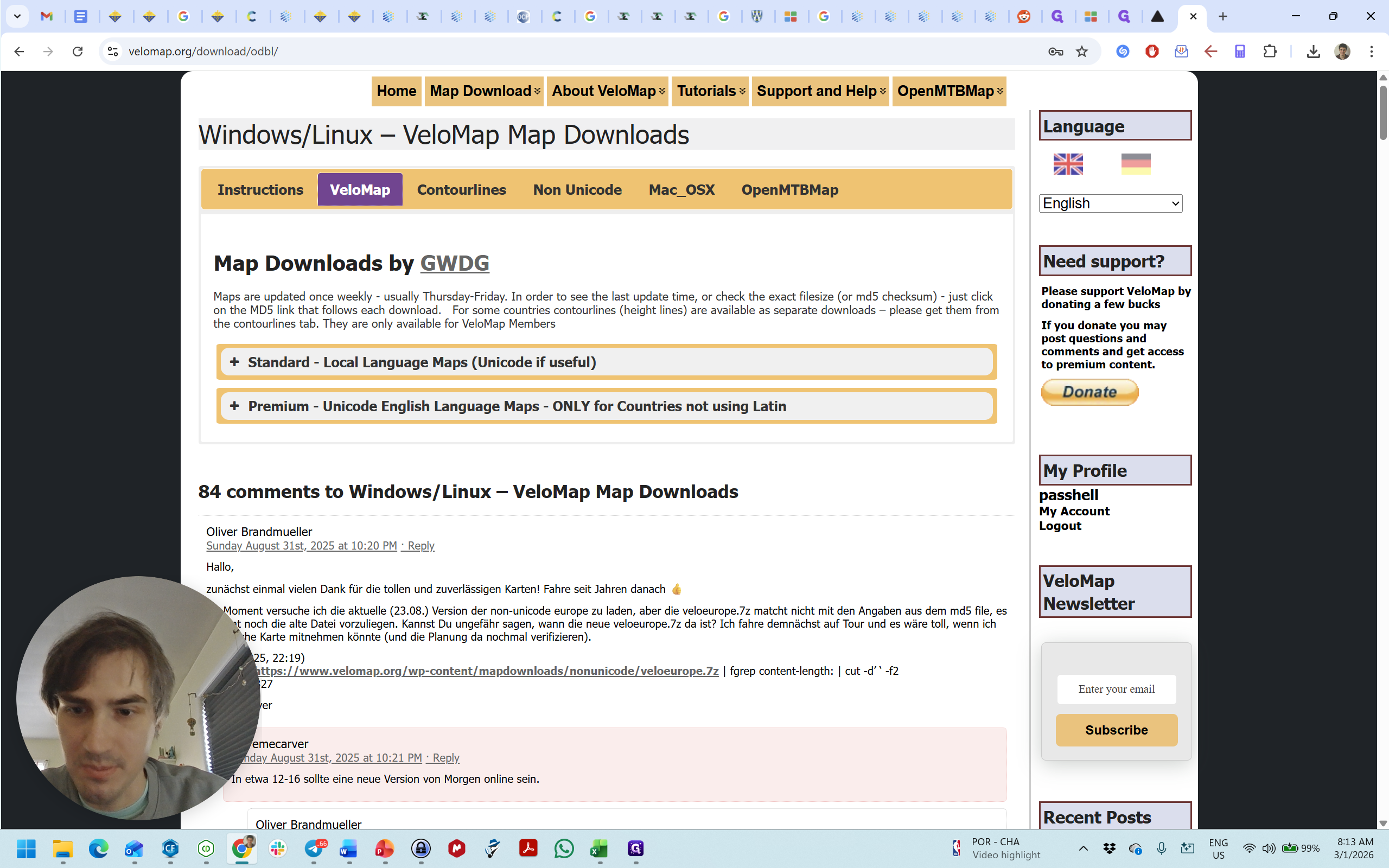This screenshot has width=1389, height=868.
Task: Click the Enter your email field
Action: tap(1116, 689)
